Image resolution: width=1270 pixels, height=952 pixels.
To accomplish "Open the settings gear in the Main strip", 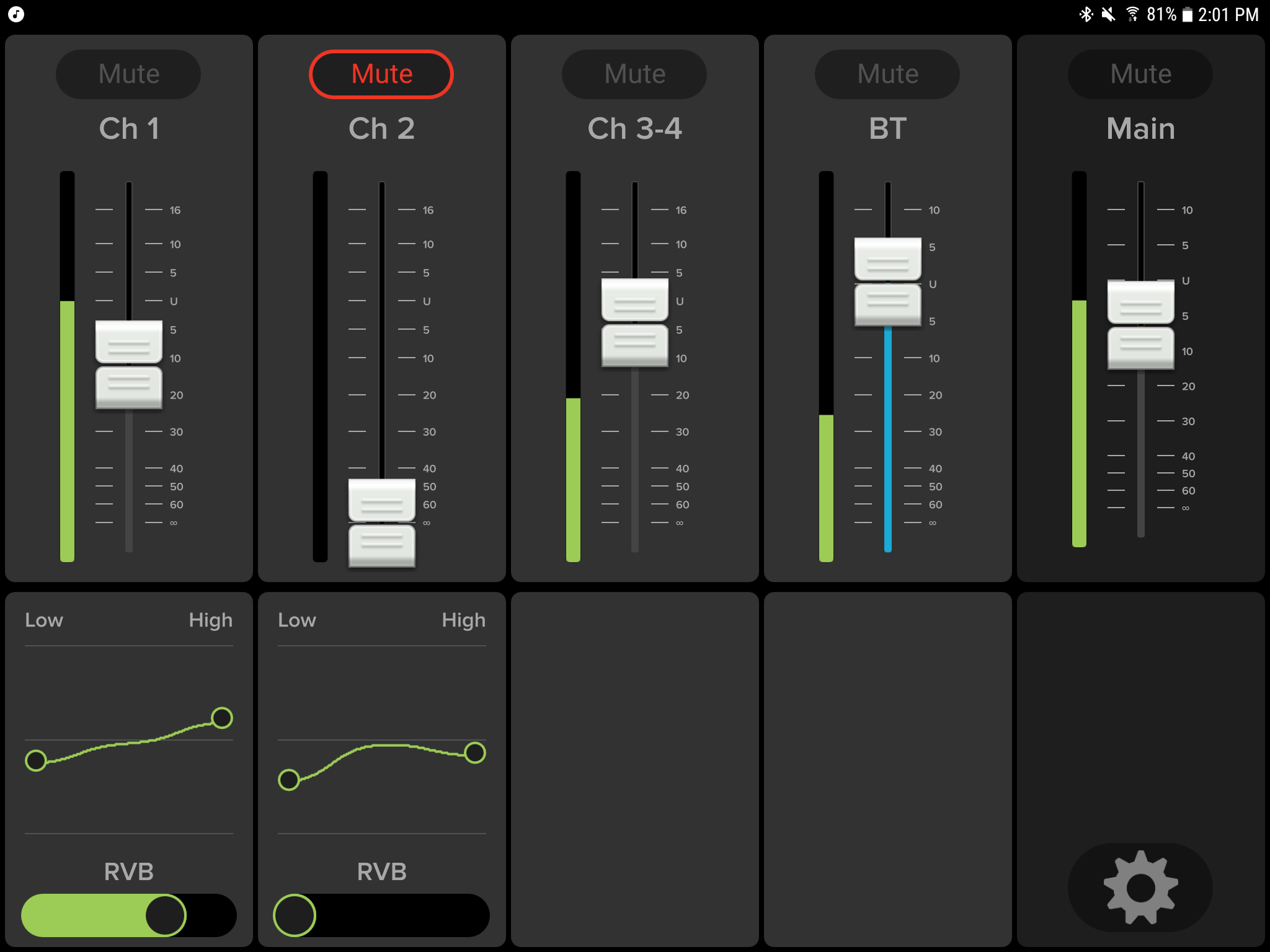I will (1140, 887).
